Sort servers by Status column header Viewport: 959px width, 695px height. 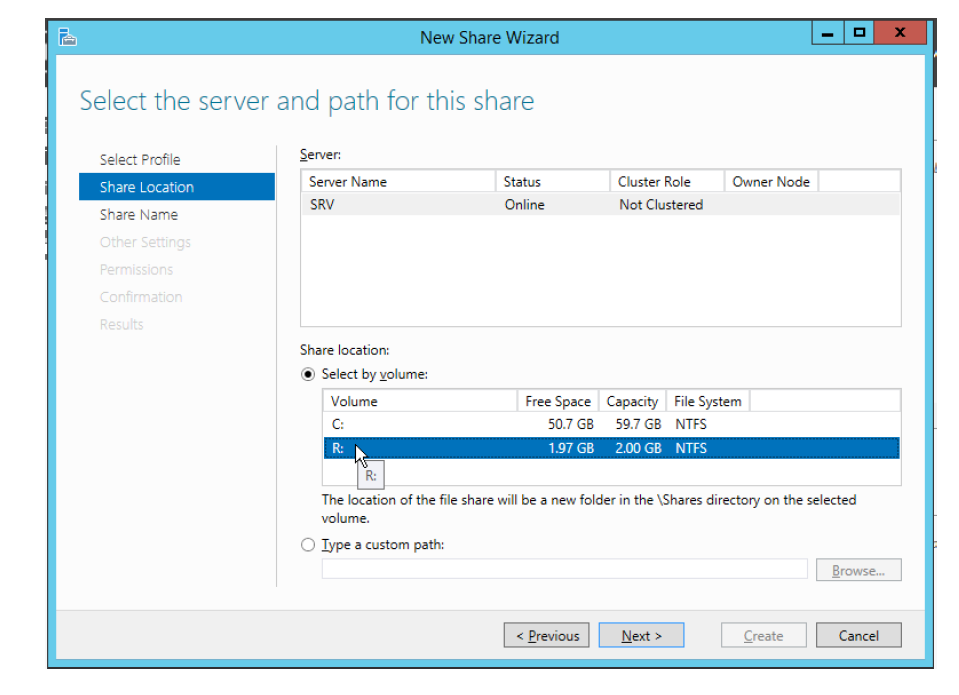(553, 182)
